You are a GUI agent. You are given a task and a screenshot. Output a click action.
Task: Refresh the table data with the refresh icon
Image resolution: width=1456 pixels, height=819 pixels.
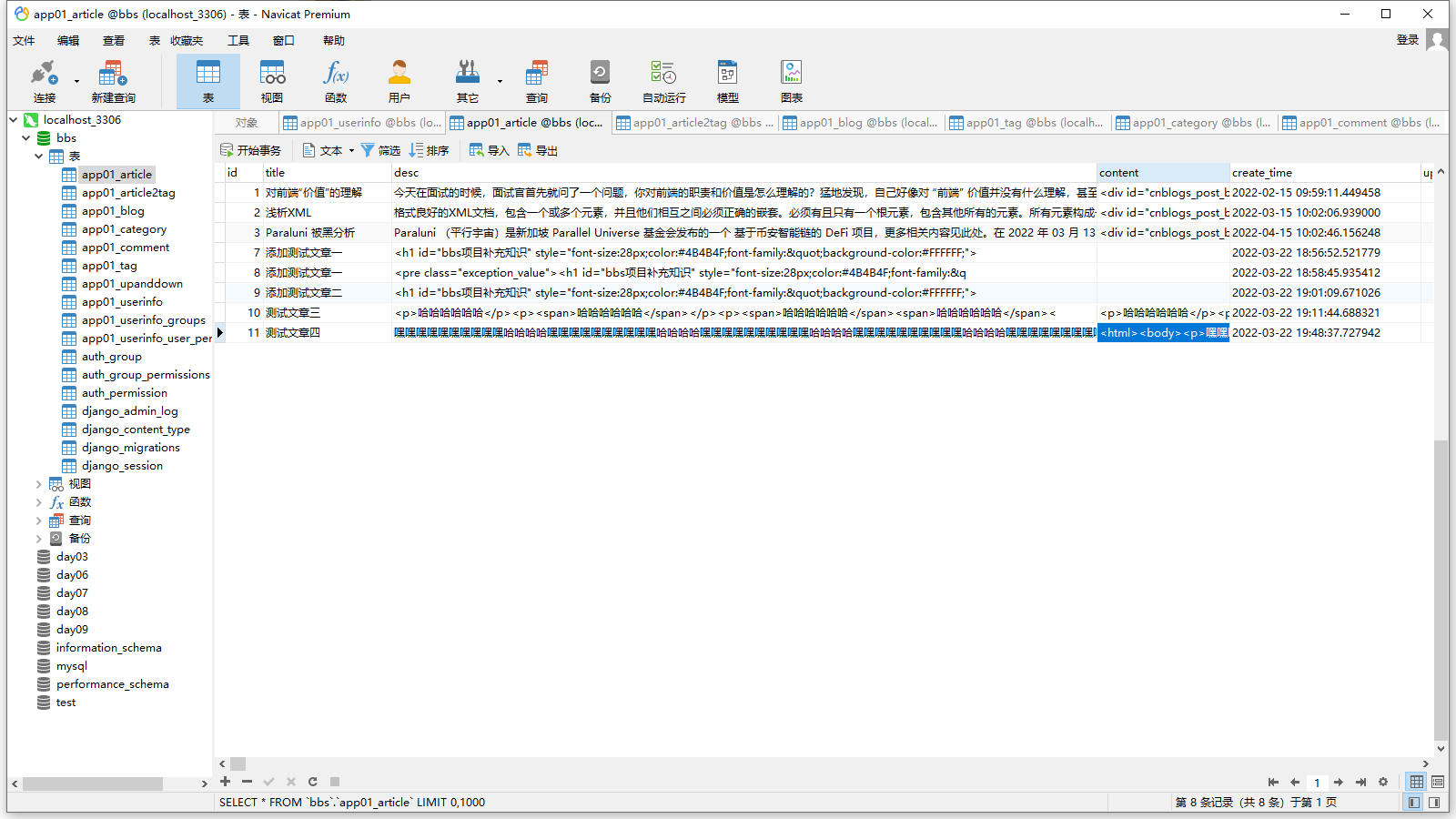point(313,782)
